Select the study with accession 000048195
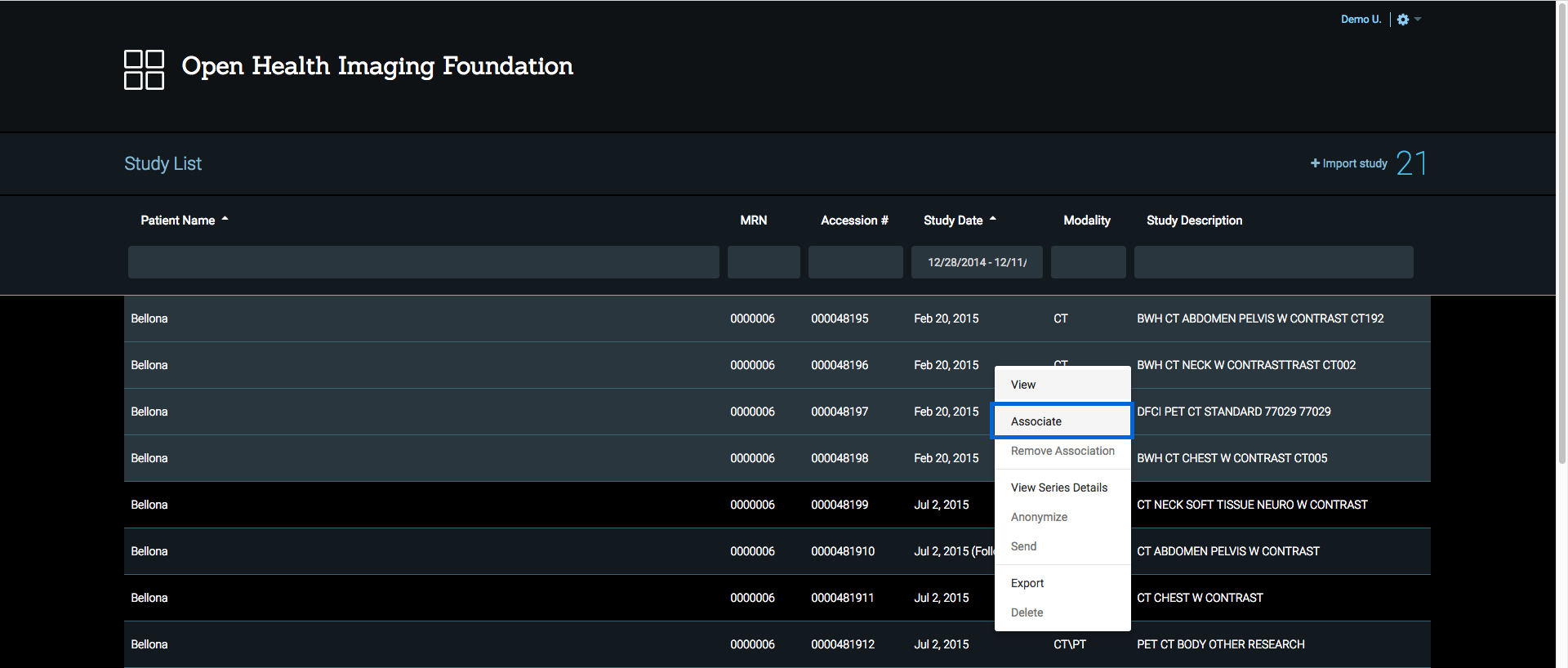1568x668 pixels. click(840, 318)
